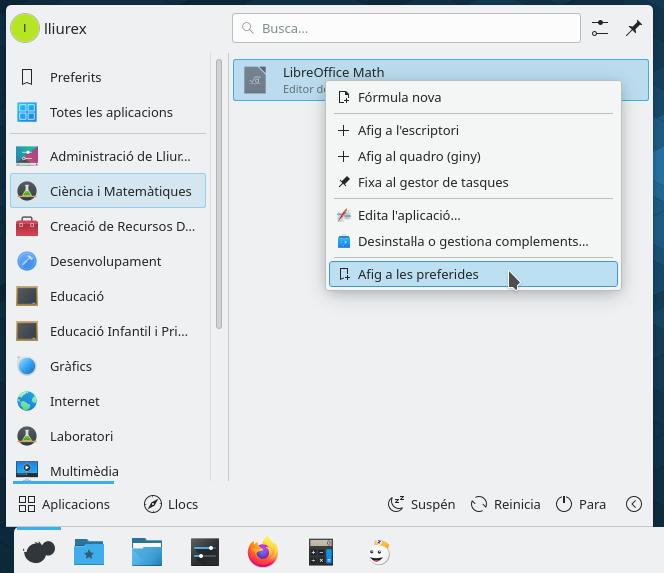Open the calculator from the taskbar

pyautogui.click(x=320, y=551)
